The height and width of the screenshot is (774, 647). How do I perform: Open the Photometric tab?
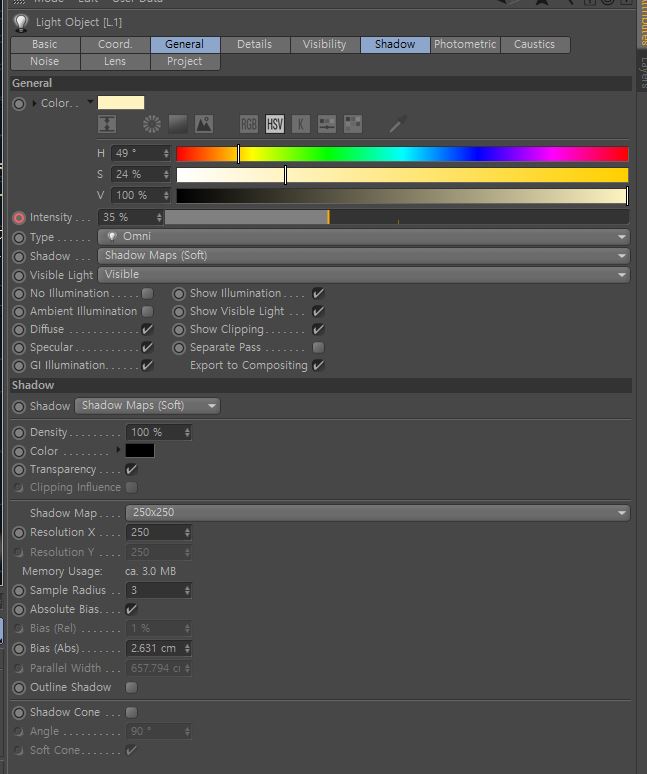465,44
